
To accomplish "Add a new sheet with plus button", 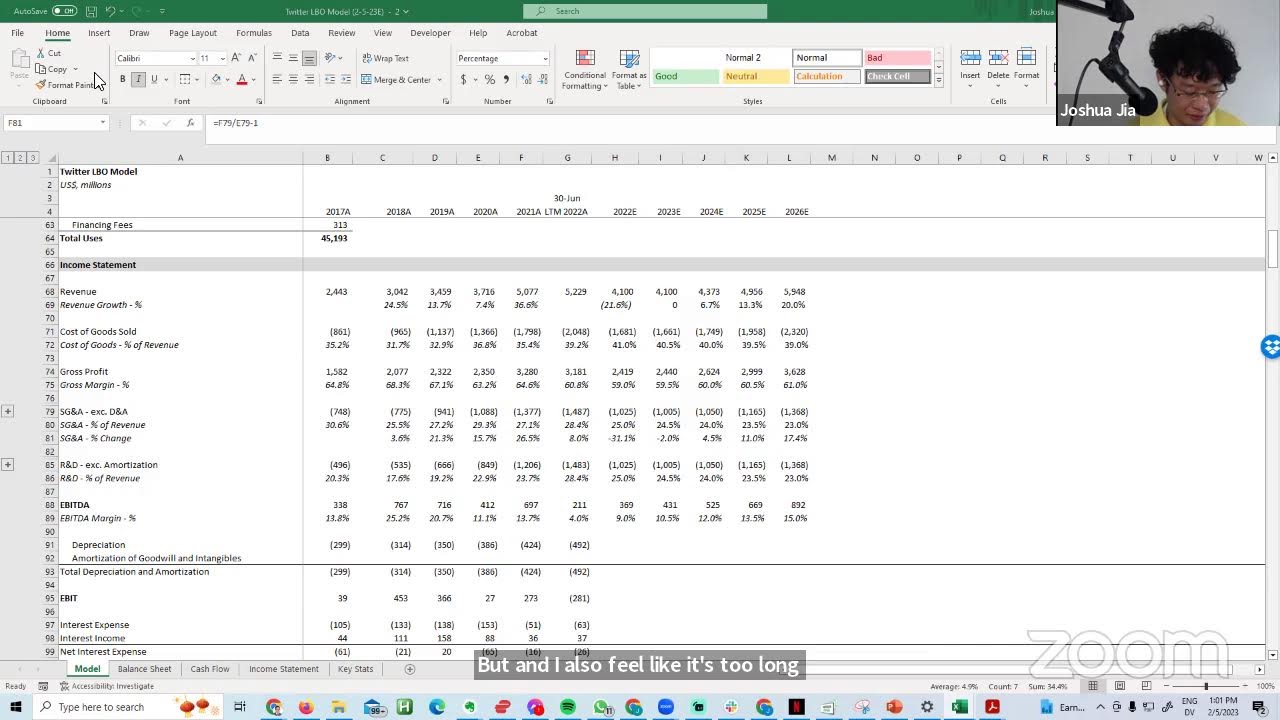I will click(409, 669).
